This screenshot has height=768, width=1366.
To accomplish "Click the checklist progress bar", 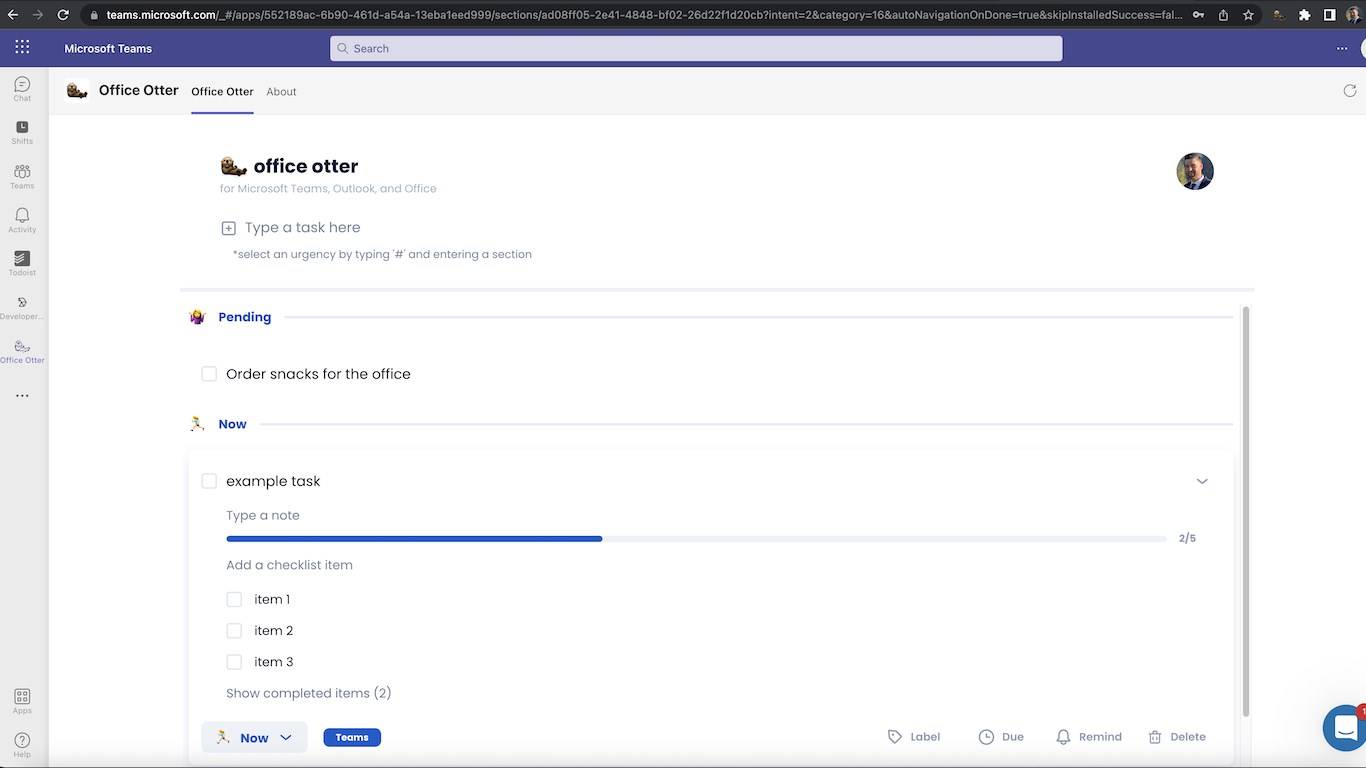I will click(x=696, y=539).
